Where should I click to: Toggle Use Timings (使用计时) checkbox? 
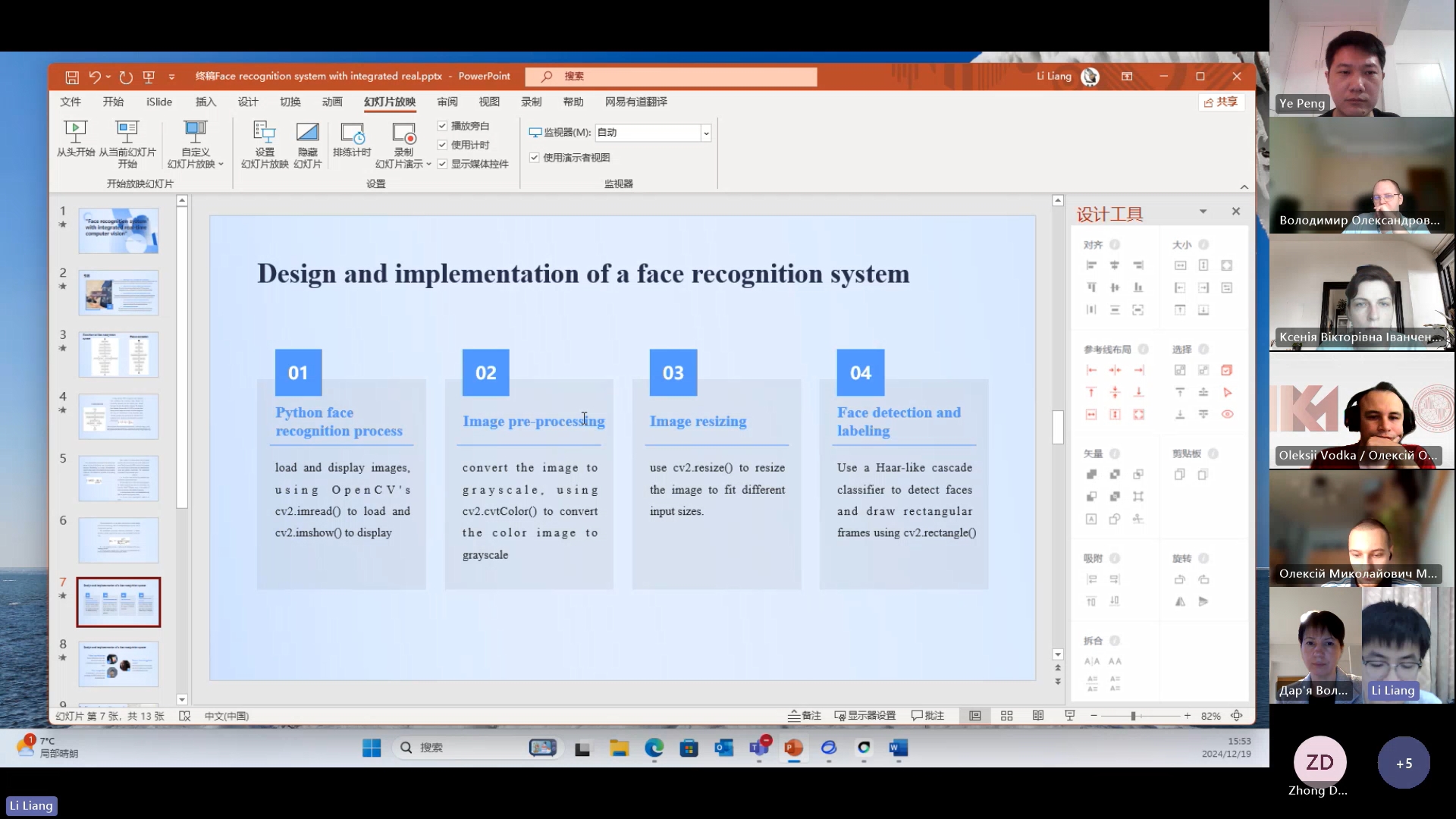442,145
